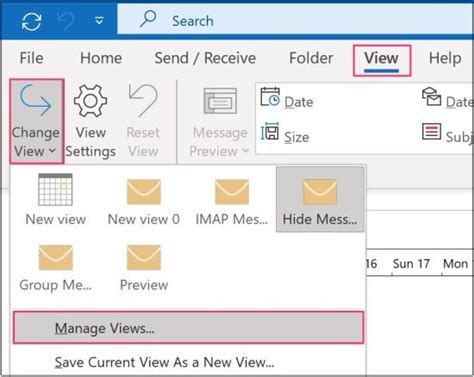Click the Reset View button

[143, 121]
